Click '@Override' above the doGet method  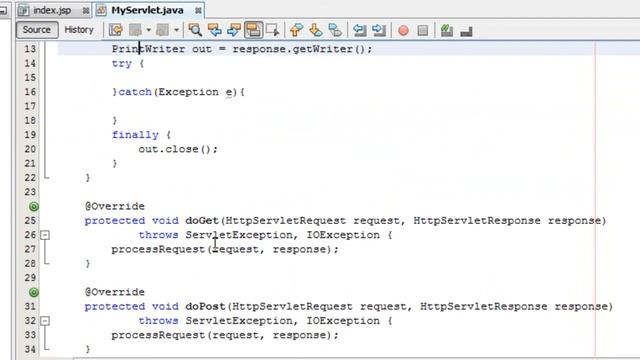(x=115, y=206)
